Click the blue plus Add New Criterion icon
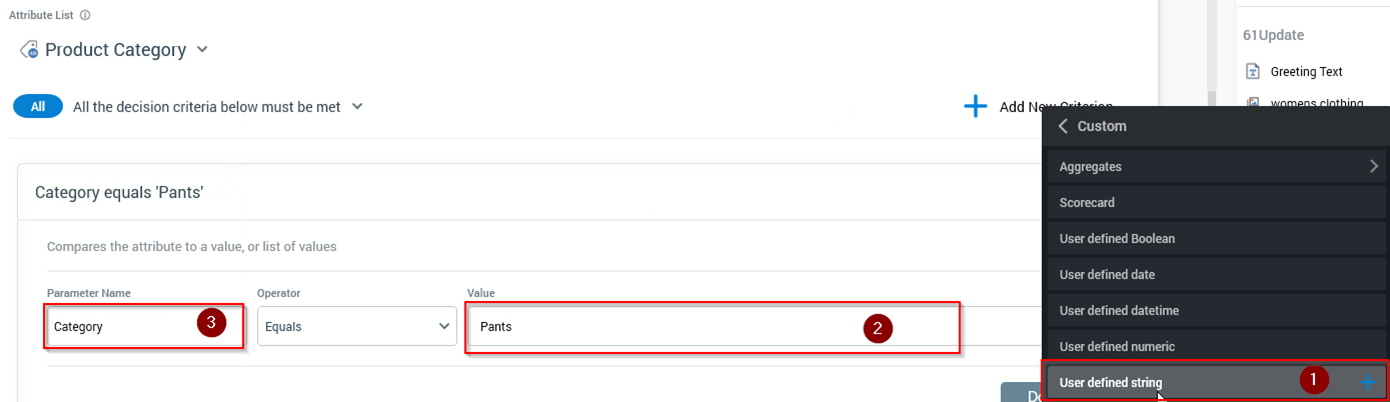Screen dimensions: 1390x402 pyautogui.click(x=975, y=106)
